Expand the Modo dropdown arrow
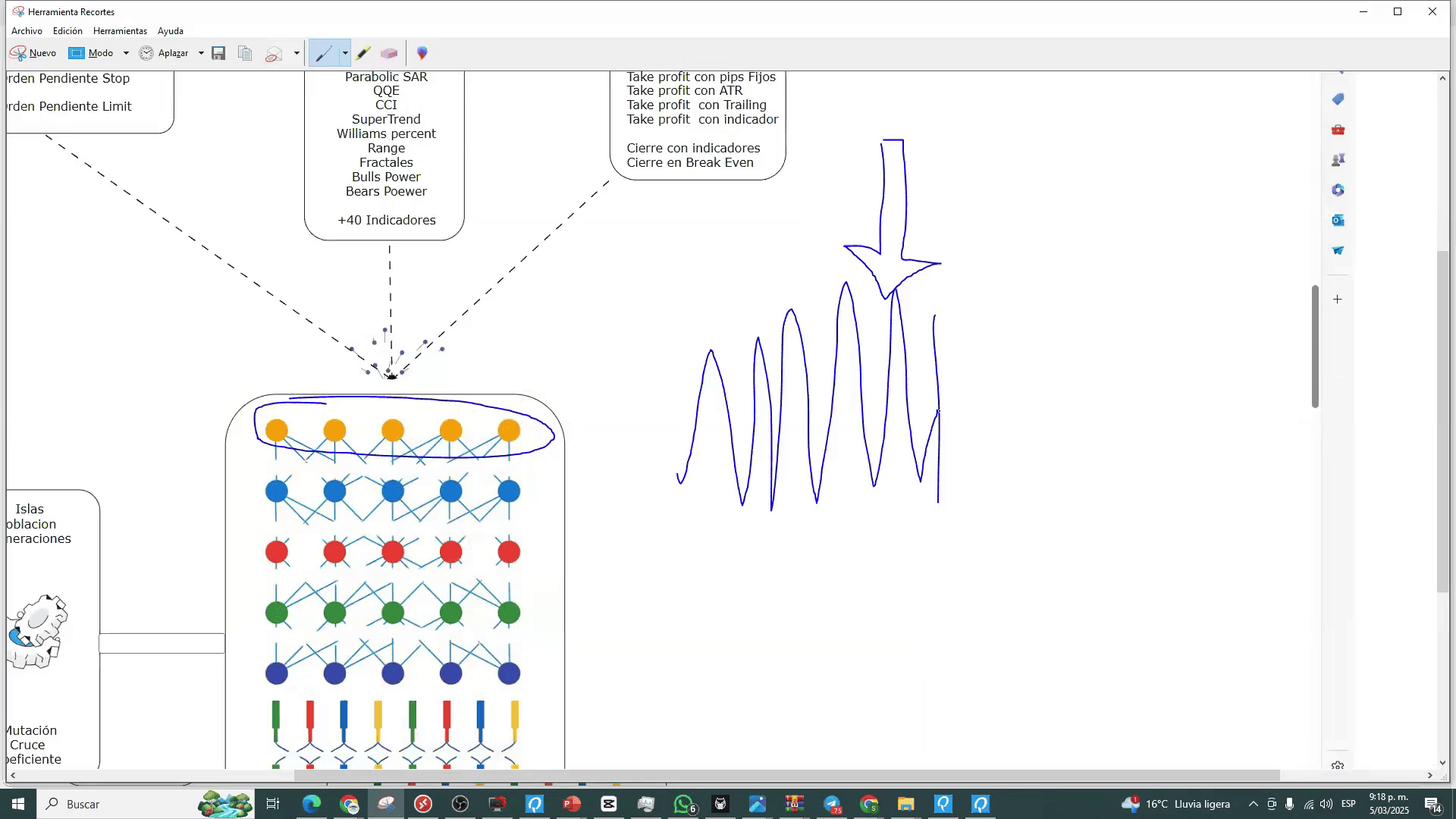This screenshot has height=819, width=1456. tap(126, 53)
